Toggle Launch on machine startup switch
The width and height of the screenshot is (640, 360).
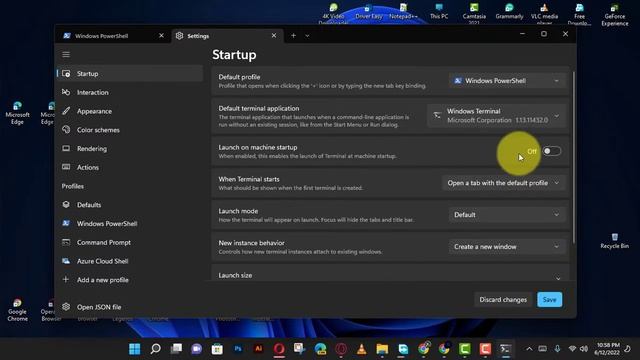coord(551,151)
